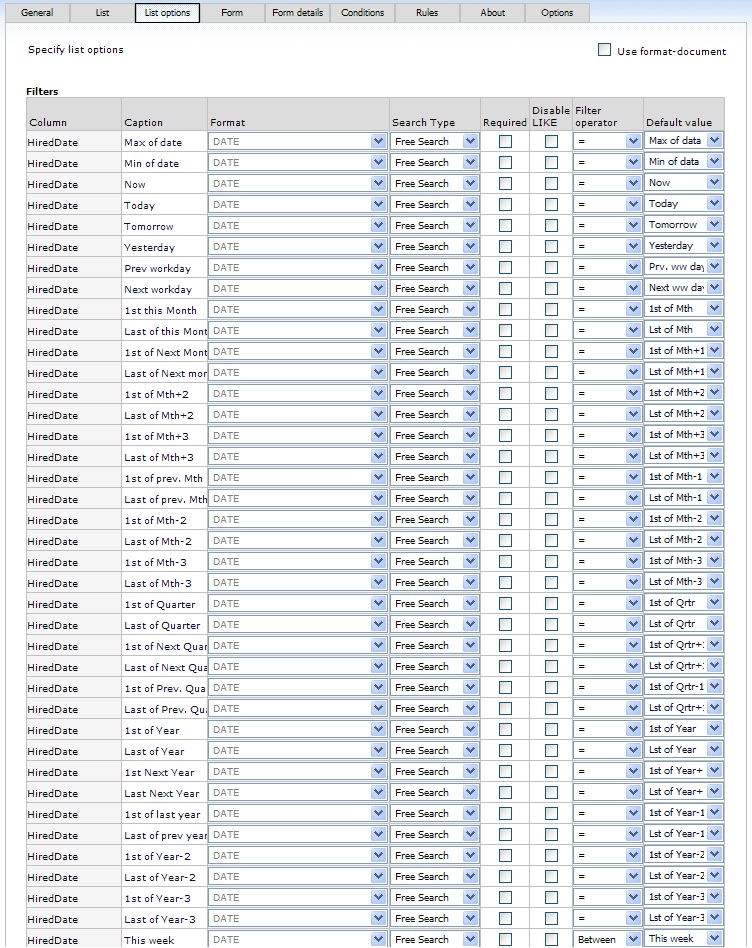Image resolution: width=752 pixels, height=948 pixels.
Task: Switch to the General tab
Action: [37, 13]
